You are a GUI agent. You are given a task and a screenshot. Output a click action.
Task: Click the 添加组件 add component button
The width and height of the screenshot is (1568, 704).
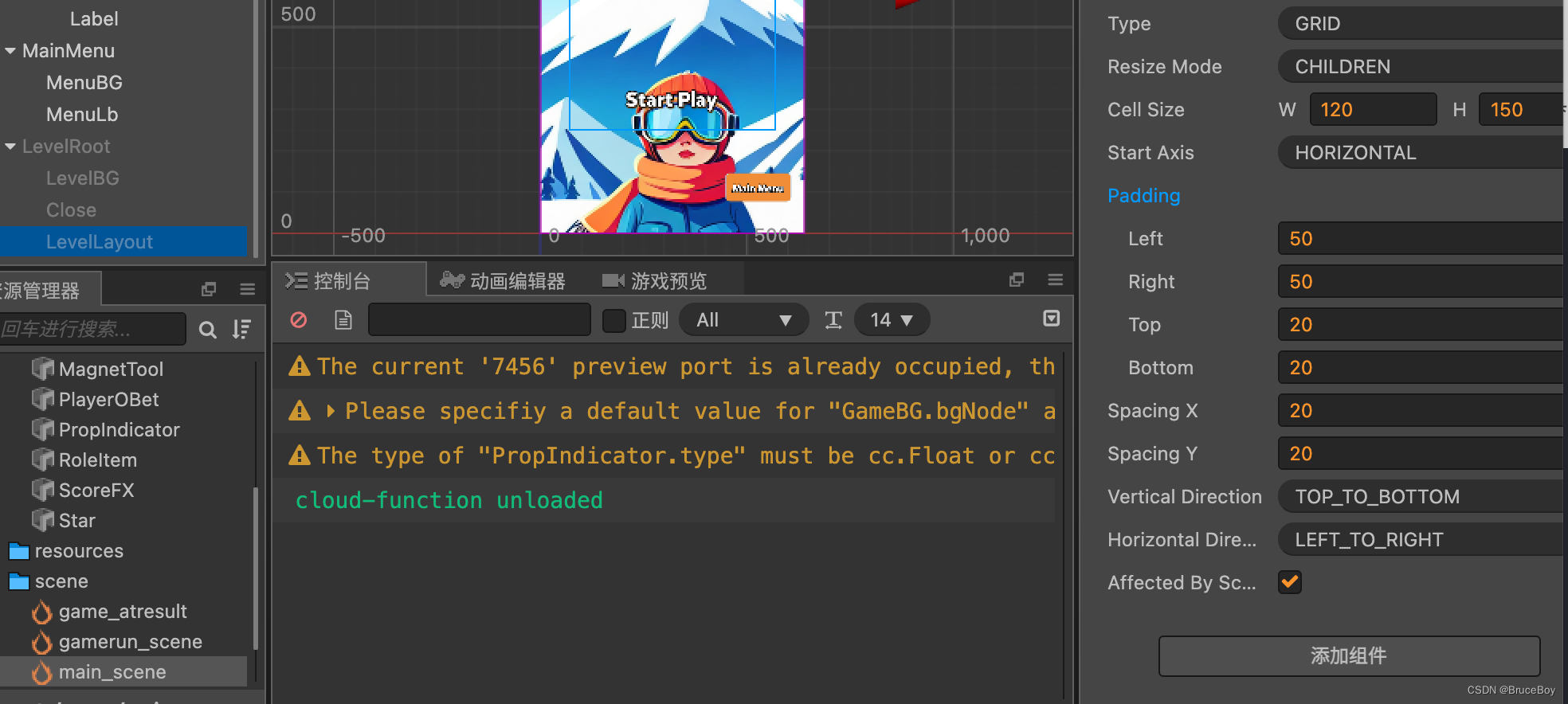point(1349,655)
